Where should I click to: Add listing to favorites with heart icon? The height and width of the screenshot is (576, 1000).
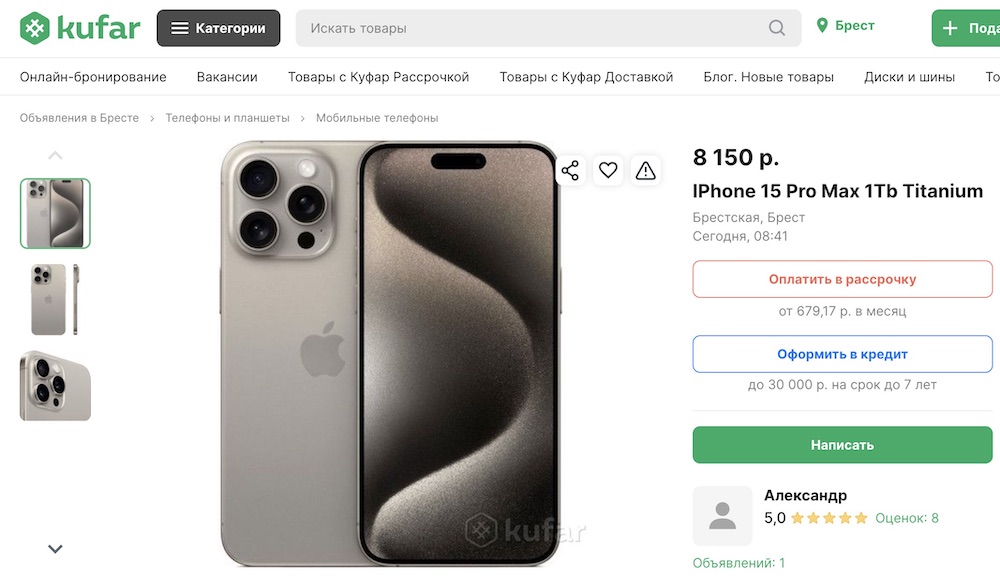point(608,171)
